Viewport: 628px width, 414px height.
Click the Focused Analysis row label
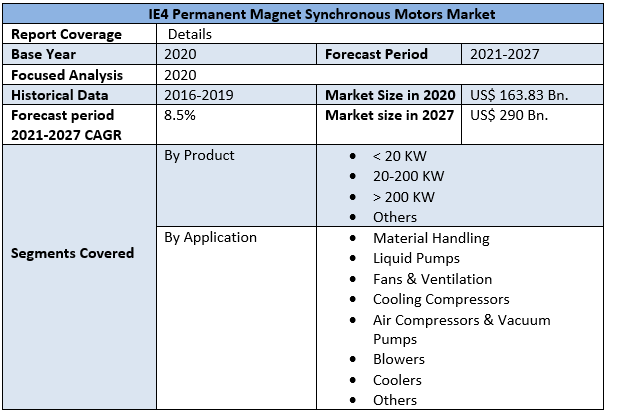(66, 74)
